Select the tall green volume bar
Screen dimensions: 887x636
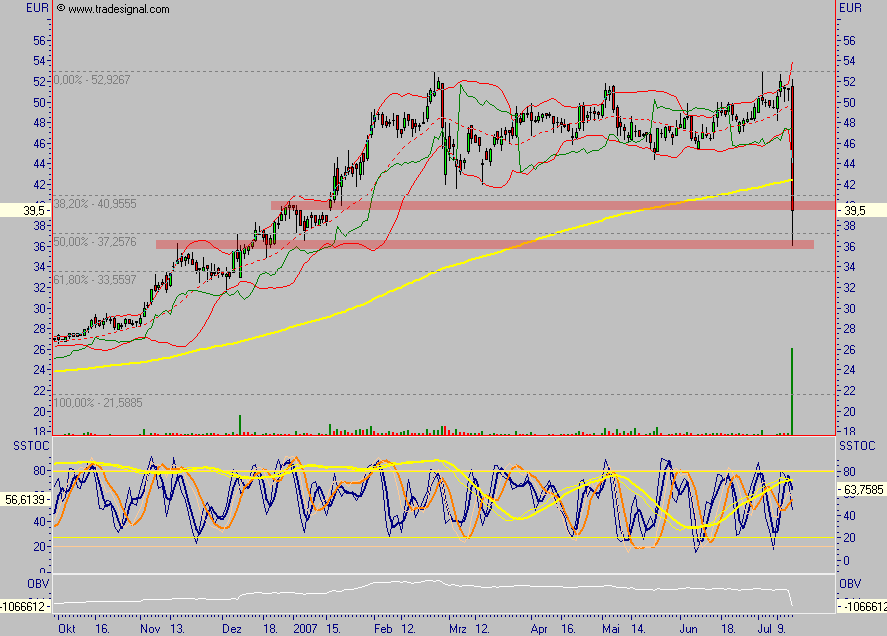[792, 392]
